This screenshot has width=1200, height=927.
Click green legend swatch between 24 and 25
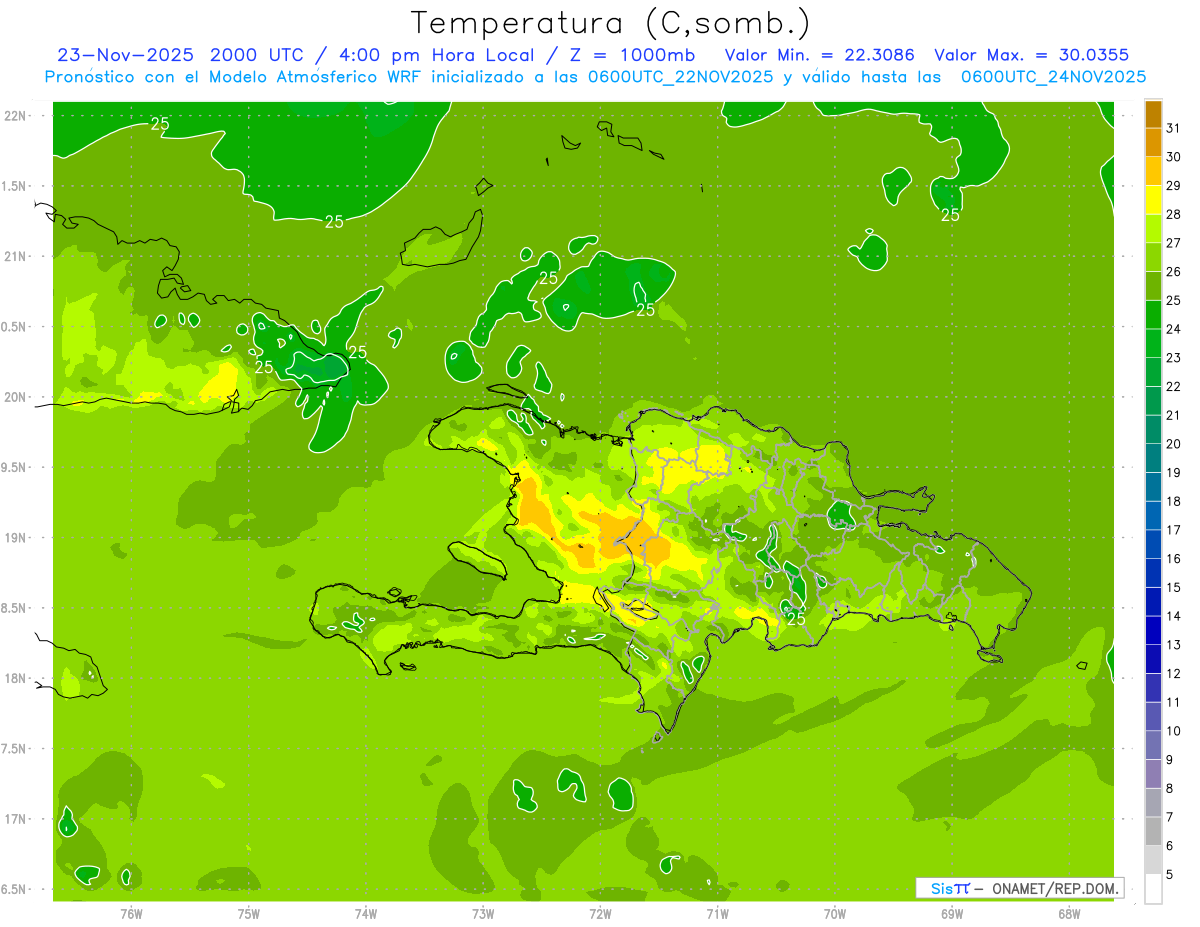click(x=1153, y=315)
